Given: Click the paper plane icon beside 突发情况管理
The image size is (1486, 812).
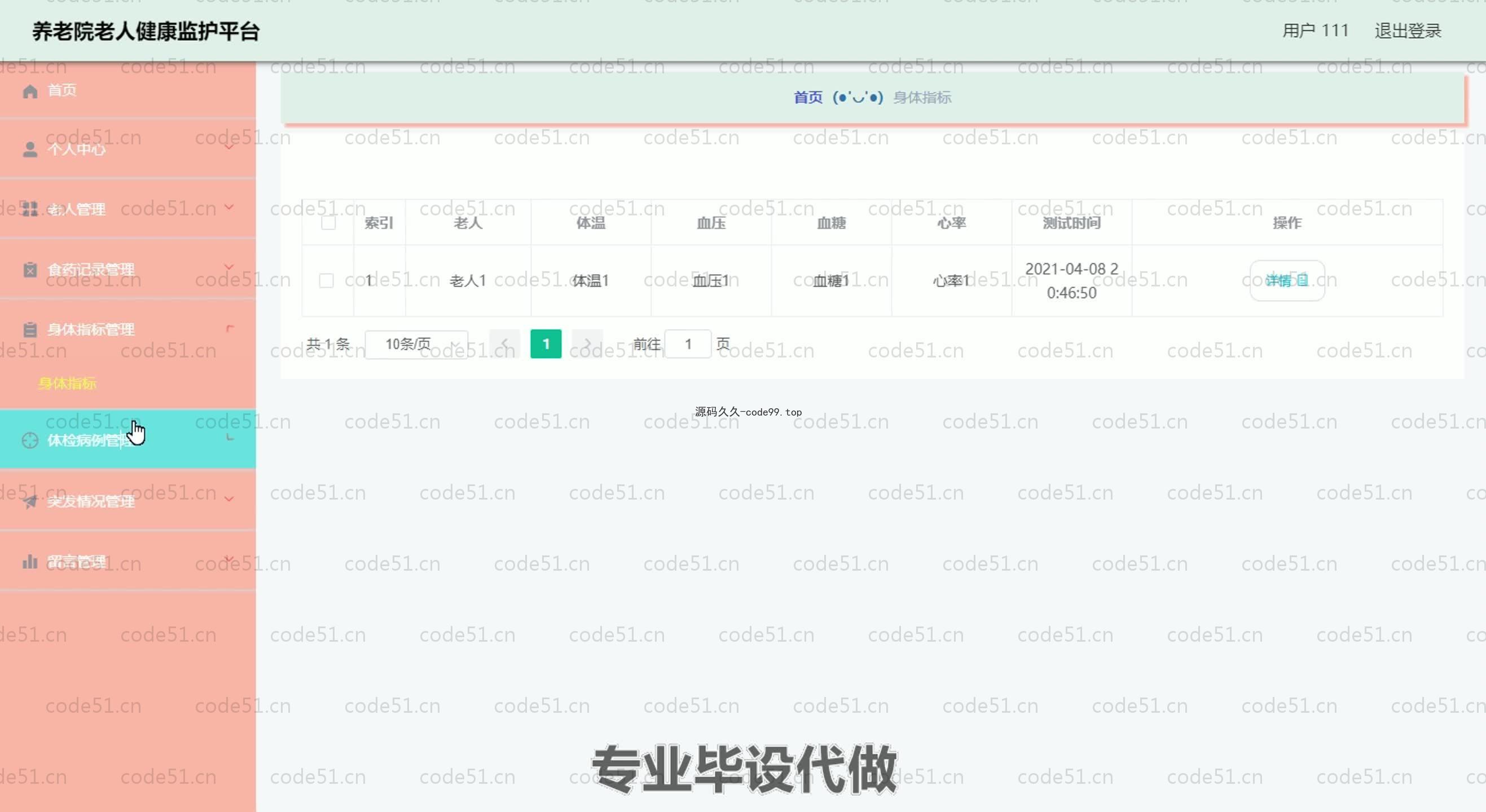Looking at the screenshot, I should click(30, 501).
